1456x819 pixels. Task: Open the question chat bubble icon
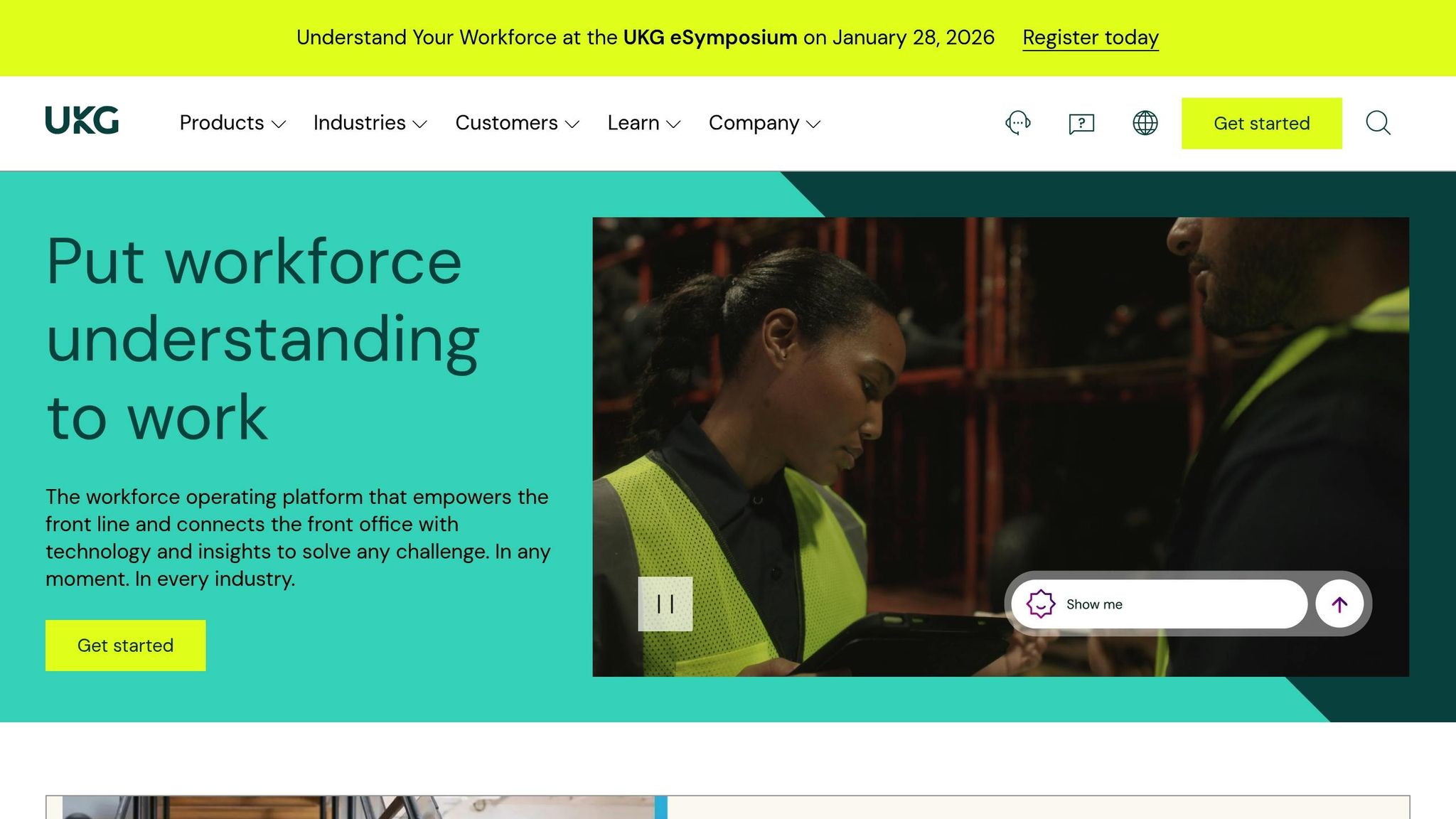point(1081,124)
